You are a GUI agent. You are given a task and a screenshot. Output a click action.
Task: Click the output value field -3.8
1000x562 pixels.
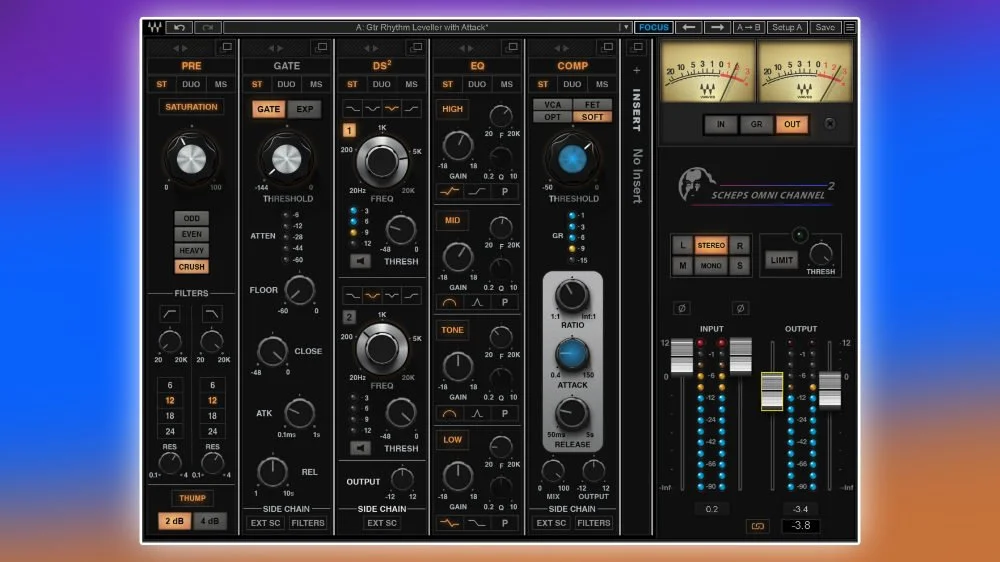[x=801, y=526]
